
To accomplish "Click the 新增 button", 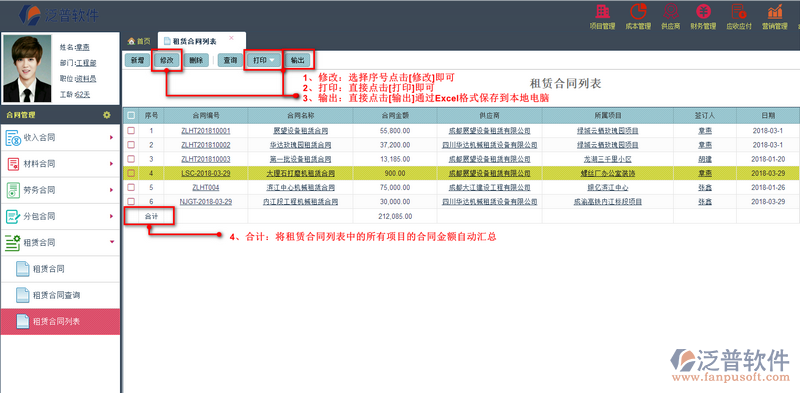I will [x=137, y=60].
